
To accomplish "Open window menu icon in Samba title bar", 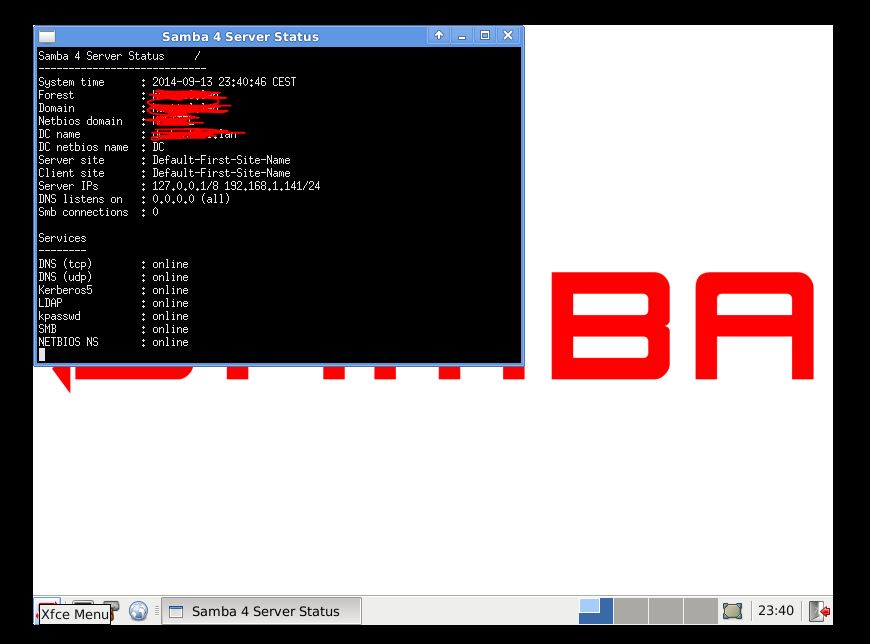I will click(x=47, y=36).
